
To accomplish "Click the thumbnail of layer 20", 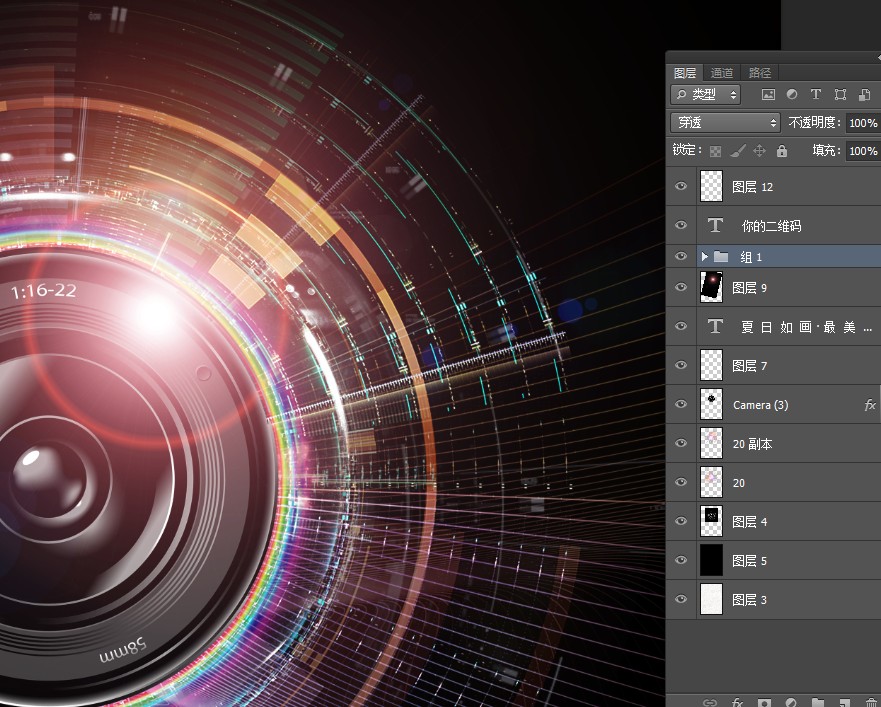I will (711, 482).
